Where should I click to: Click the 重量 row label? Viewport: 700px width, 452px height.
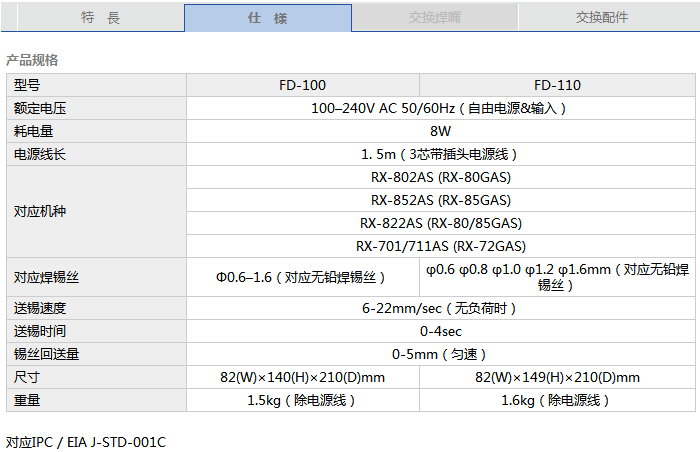click(x=96, y=400)
